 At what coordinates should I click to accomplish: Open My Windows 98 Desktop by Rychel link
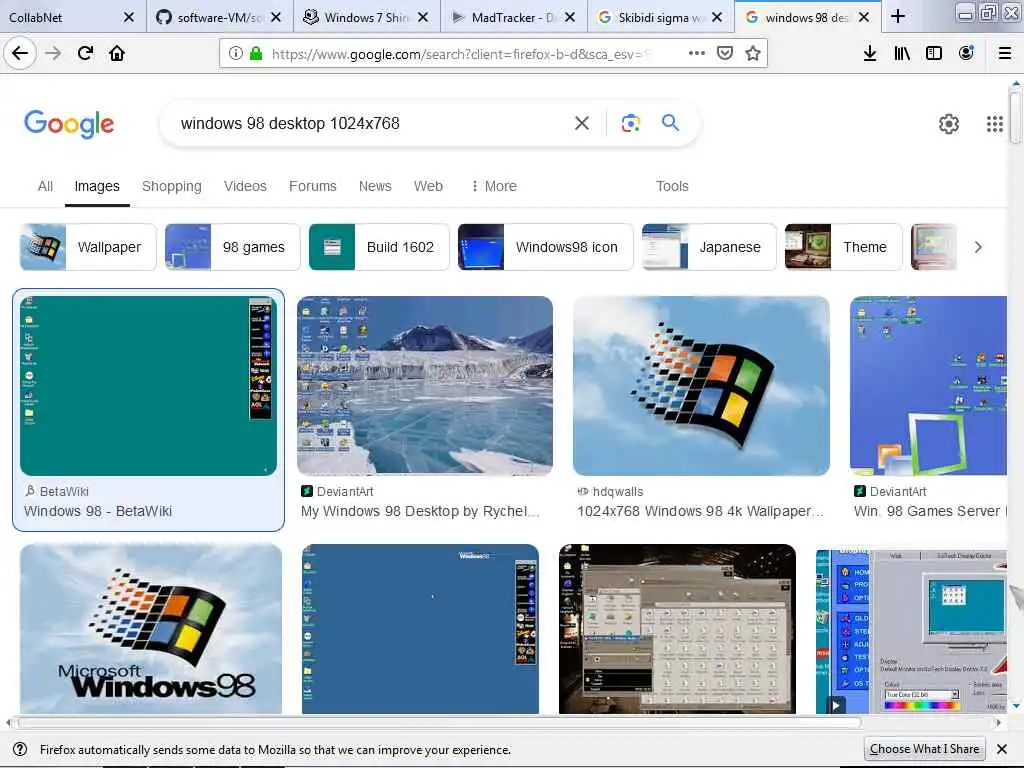coord(420,511)
